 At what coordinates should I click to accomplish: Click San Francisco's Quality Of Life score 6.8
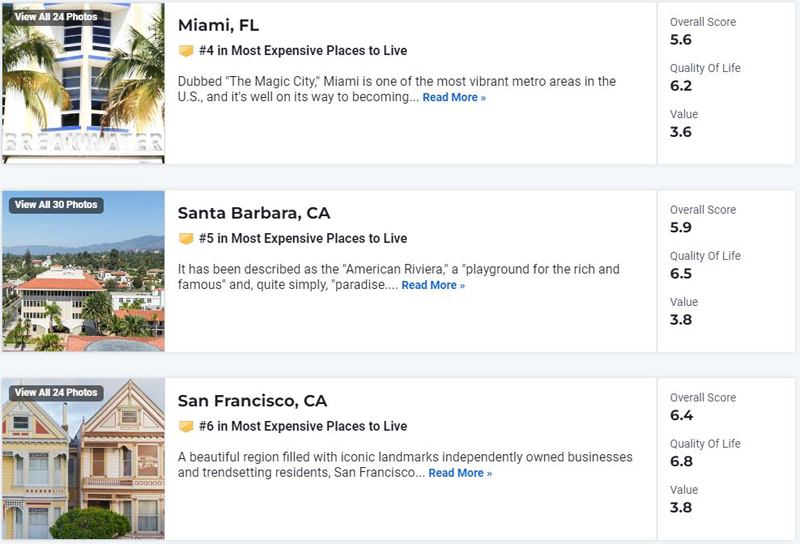pyautogui.click(x=681, y=461)
